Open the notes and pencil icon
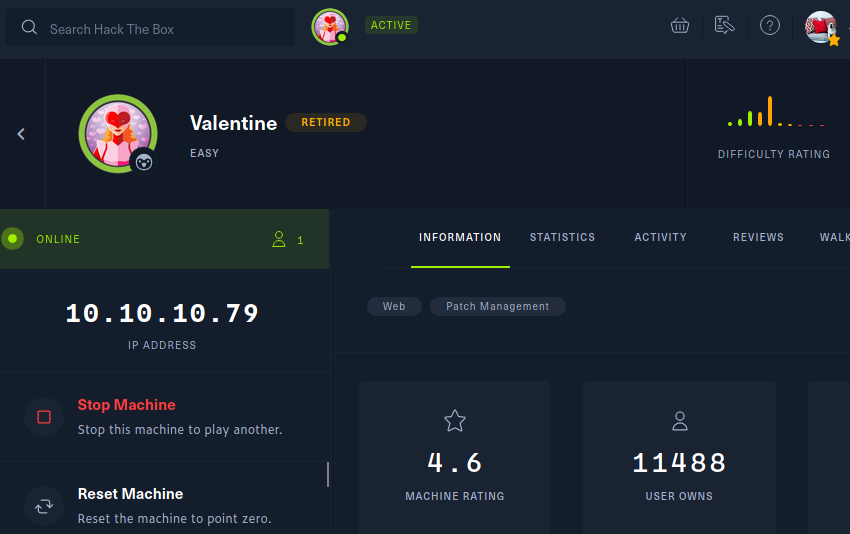Viewport: 850px width, 534px height. (x=724, y=25)
